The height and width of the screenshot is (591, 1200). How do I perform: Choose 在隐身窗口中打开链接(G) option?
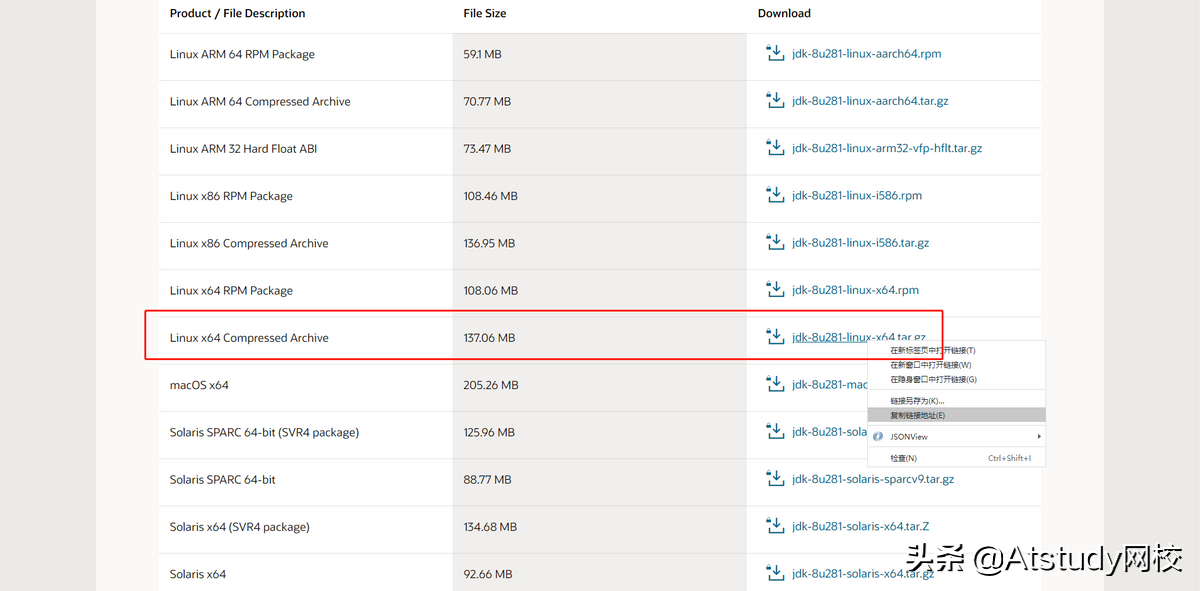(933, 380)
